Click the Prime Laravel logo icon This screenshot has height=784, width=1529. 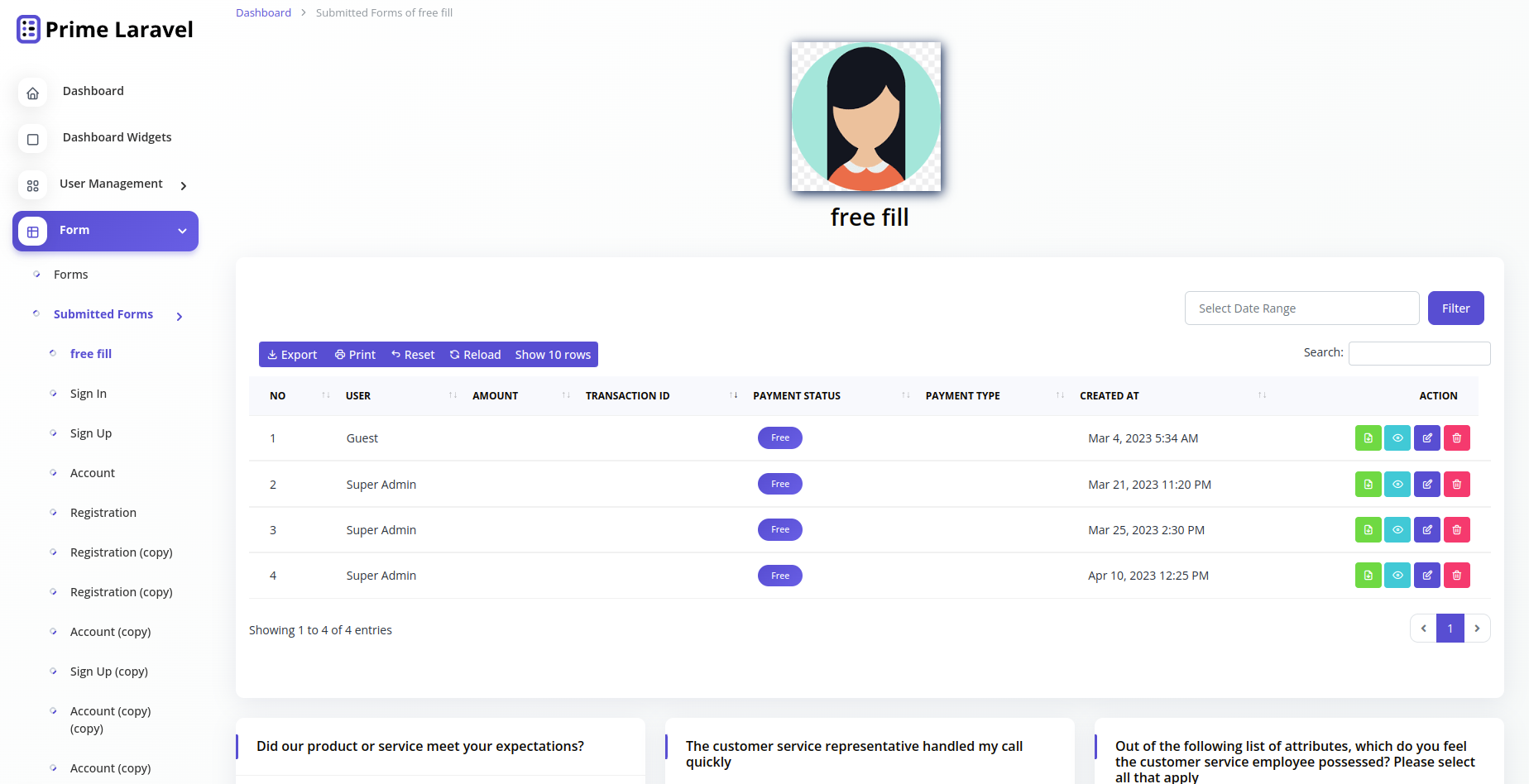[x=28, y=30]
